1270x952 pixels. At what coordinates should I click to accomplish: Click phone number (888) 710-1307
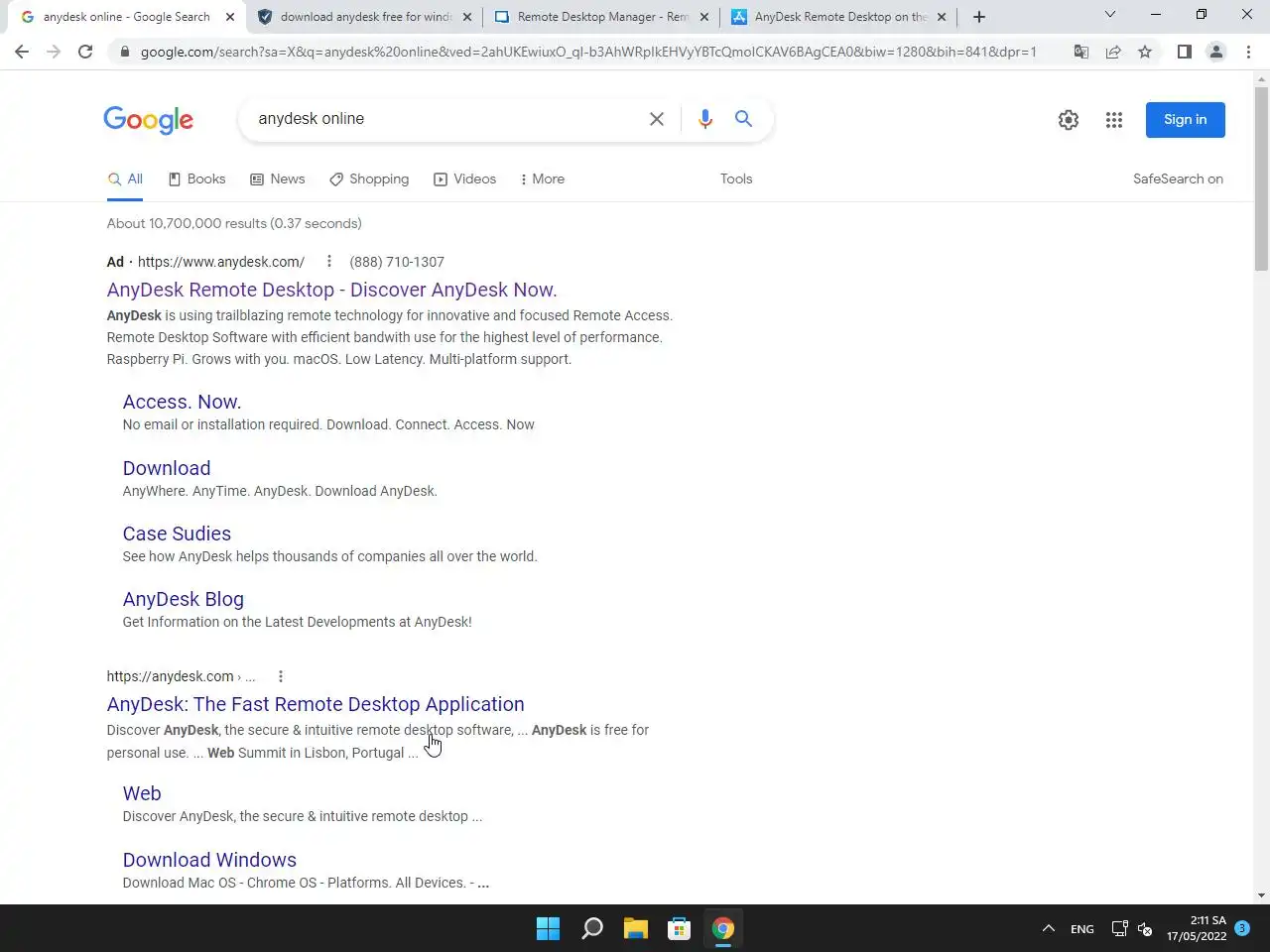(x=397, y=262)
